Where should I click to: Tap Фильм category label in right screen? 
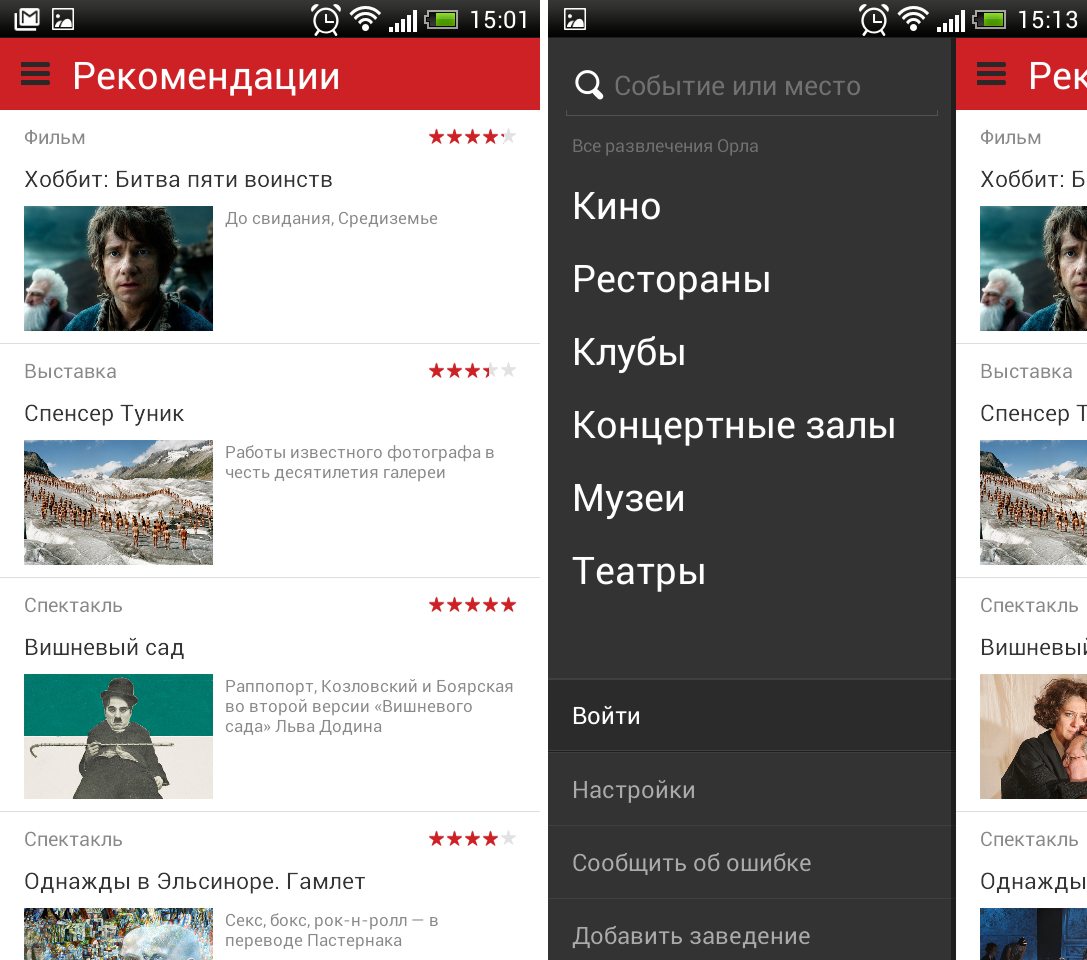[x=1011, y=137]
